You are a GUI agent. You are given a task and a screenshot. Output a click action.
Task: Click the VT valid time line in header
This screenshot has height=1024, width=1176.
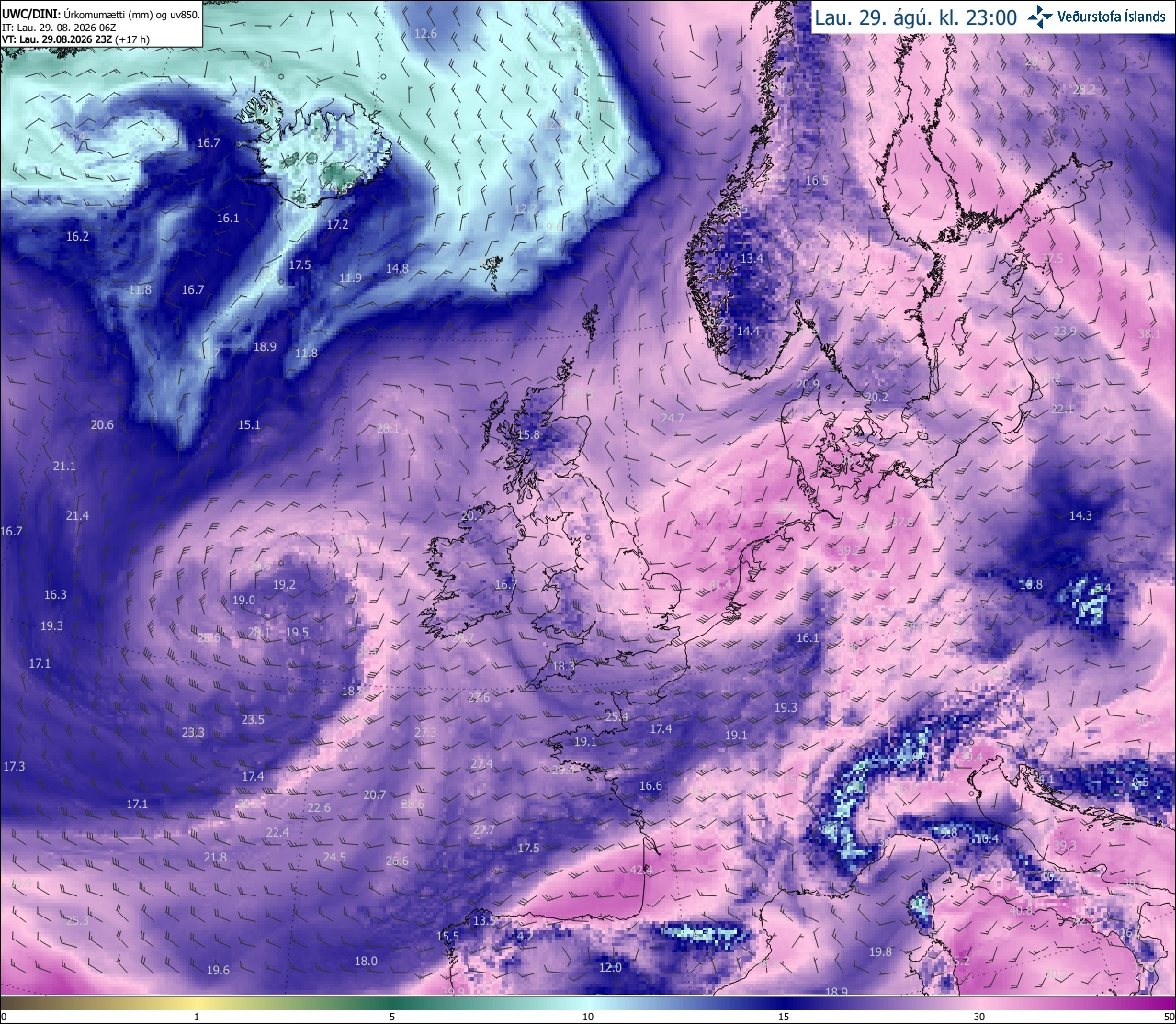point(75,39)
